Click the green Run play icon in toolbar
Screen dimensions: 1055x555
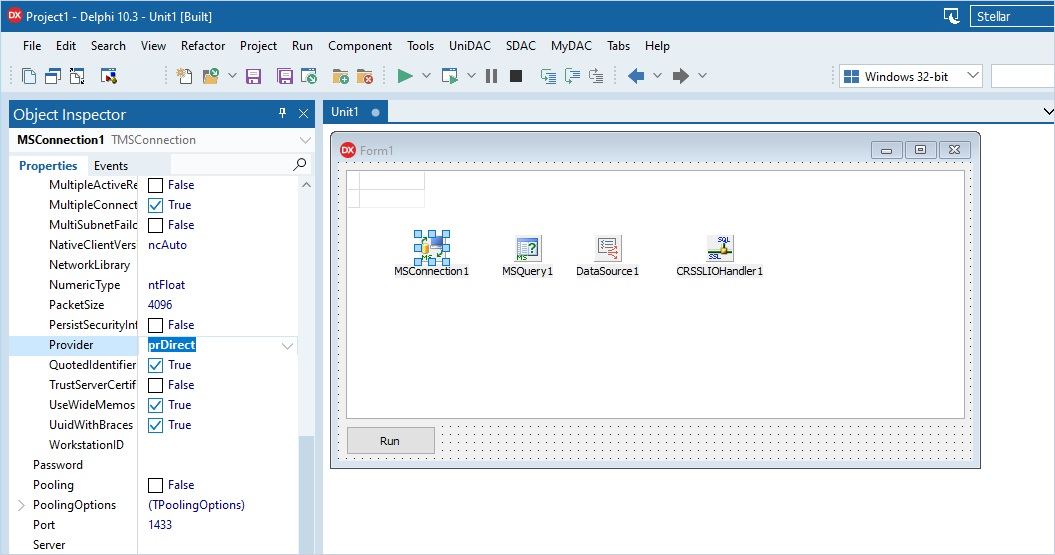pos(405,76)
